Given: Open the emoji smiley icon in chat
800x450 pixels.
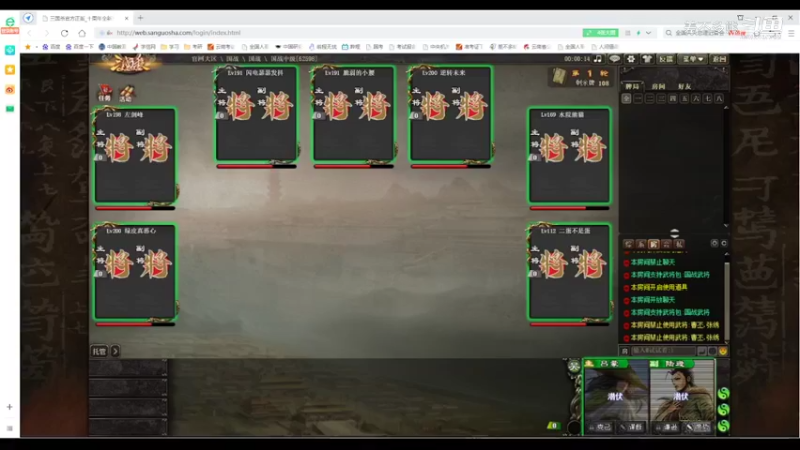Looking at the screenshot, I should tap(723, 351).
